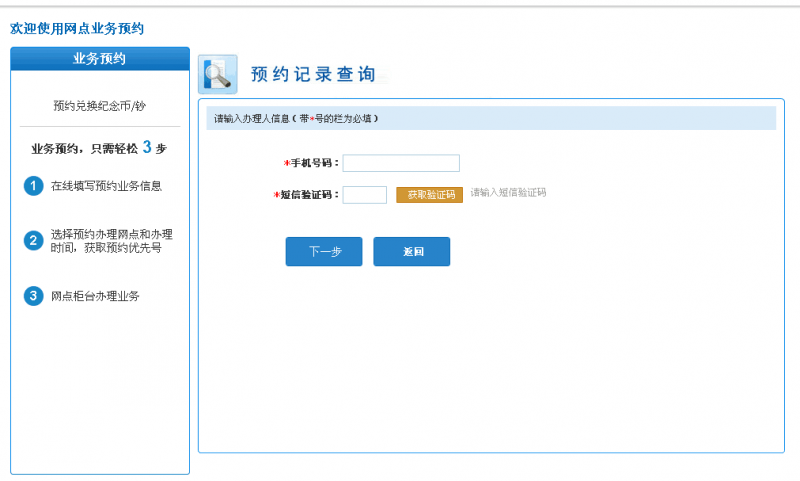Click the 欢迎使用网点业务预约 page title
The height and width of the screenshot is (481, 800).
pos(77,29)
